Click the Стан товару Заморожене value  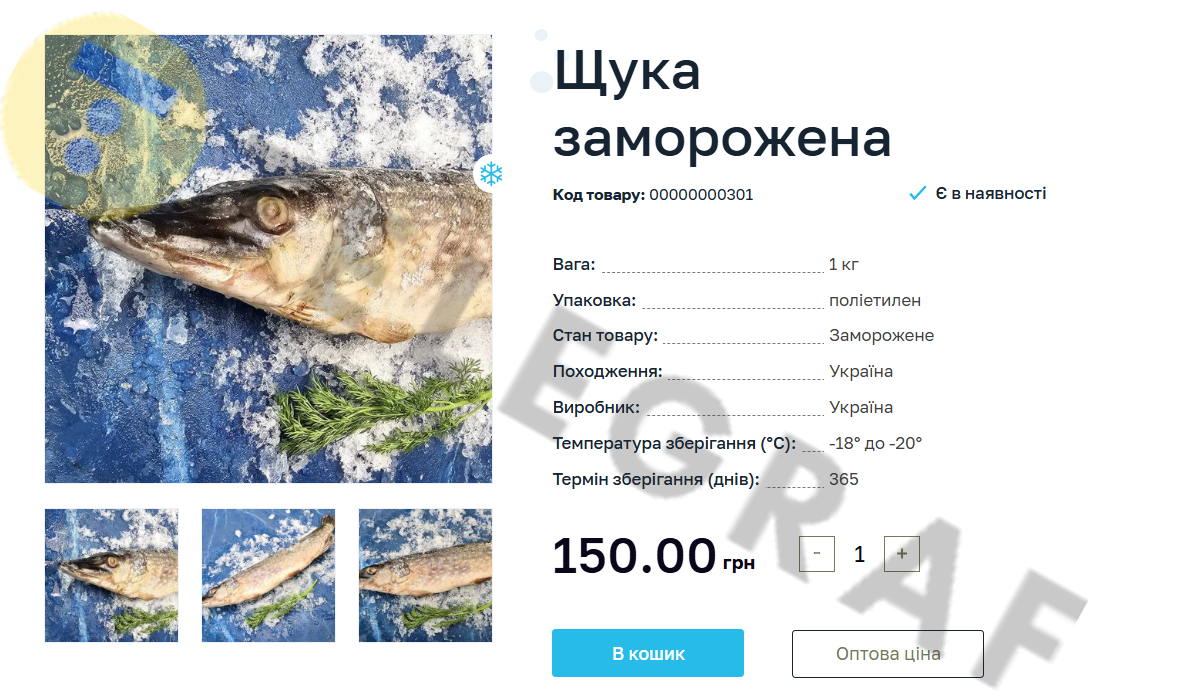tap(882, 335)
